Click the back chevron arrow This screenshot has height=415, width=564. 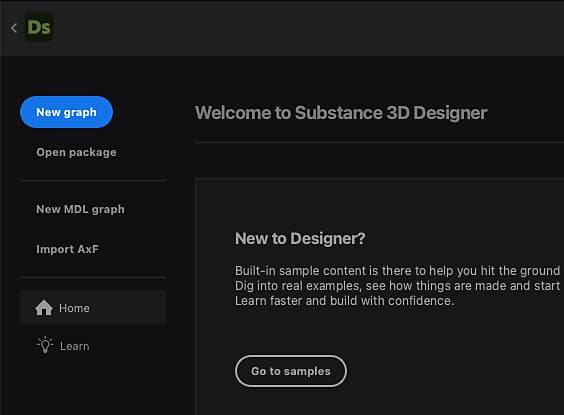[14, 28]
